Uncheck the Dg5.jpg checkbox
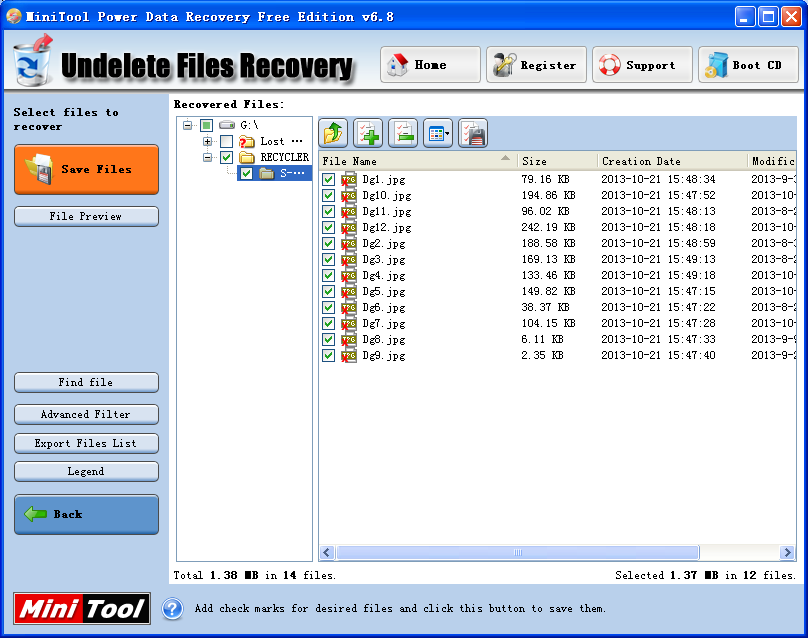This screenshot has height=638, width=808. coord(328,291)
